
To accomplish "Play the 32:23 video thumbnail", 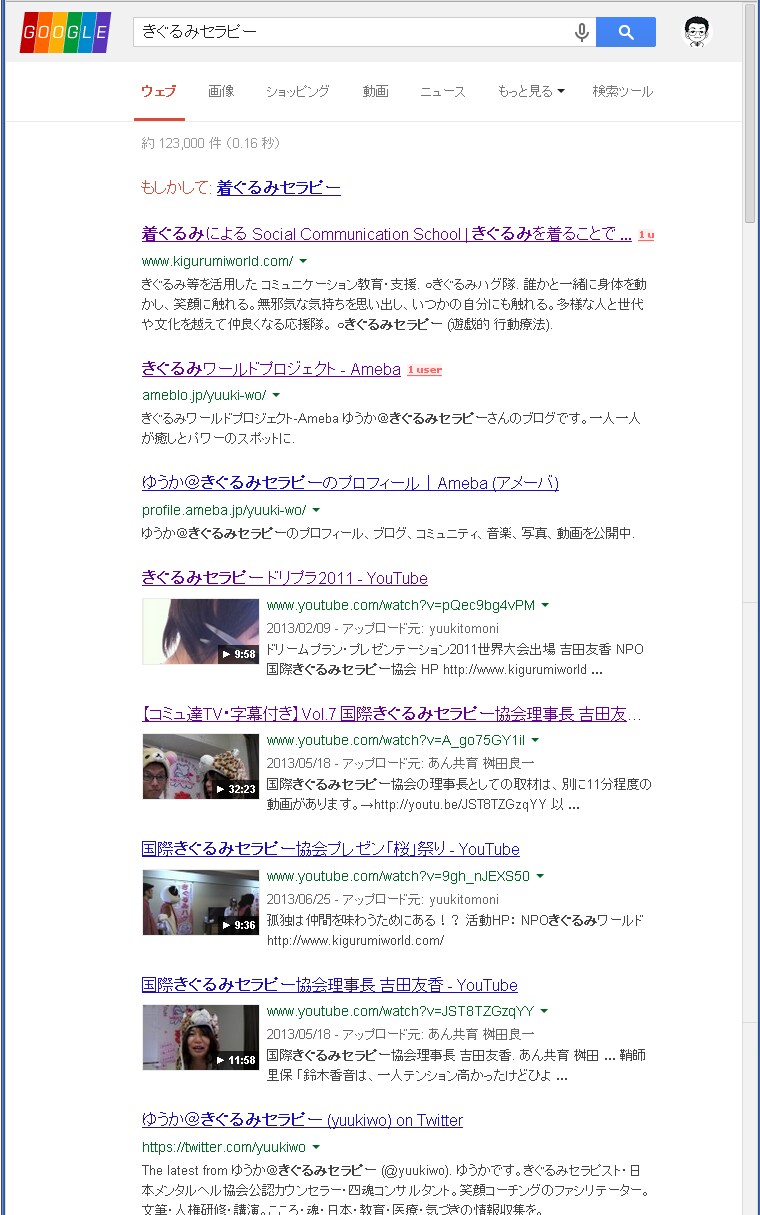I will coord(200,767).
